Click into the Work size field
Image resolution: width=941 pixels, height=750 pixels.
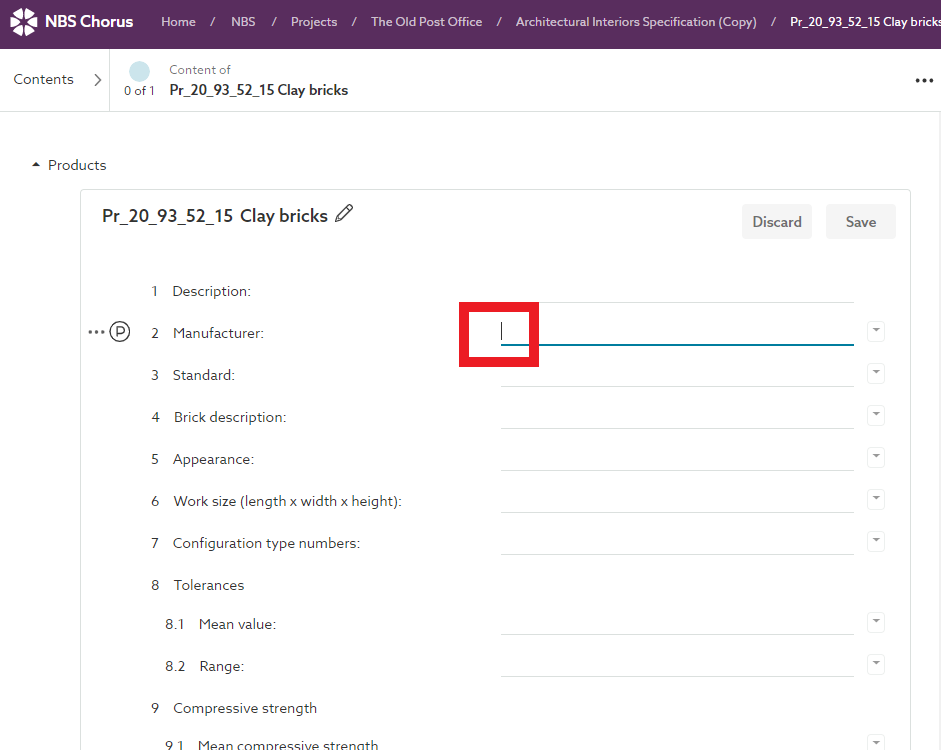pyautogui.click(x=677, y=501)
